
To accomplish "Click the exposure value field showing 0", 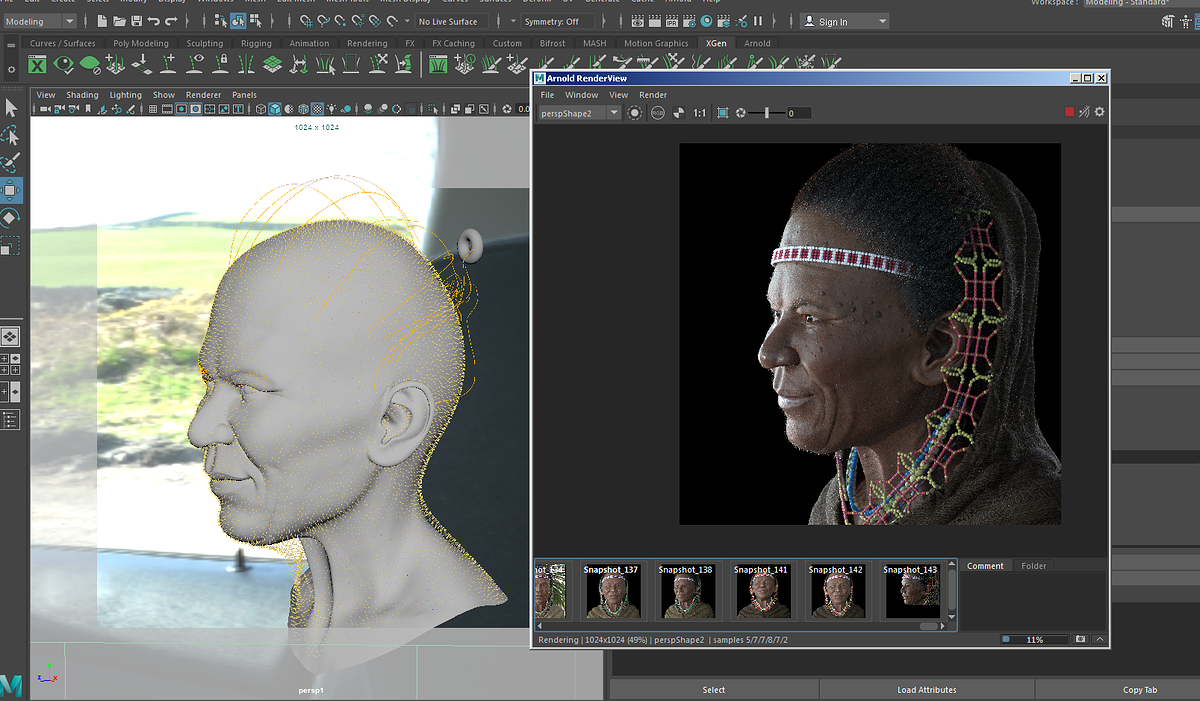I will [x=799, y=113].
